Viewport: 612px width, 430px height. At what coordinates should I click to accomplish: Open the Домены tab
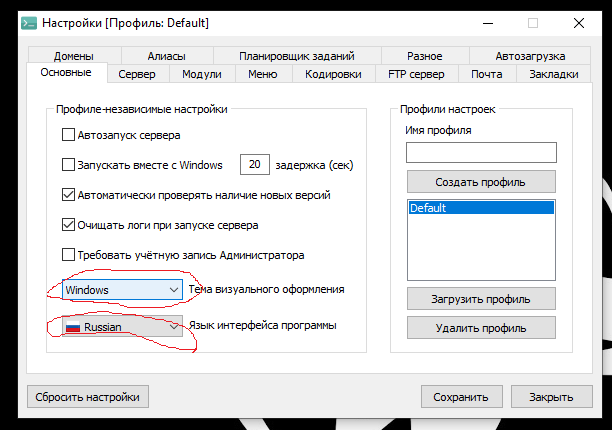click(x=72, y=56)
